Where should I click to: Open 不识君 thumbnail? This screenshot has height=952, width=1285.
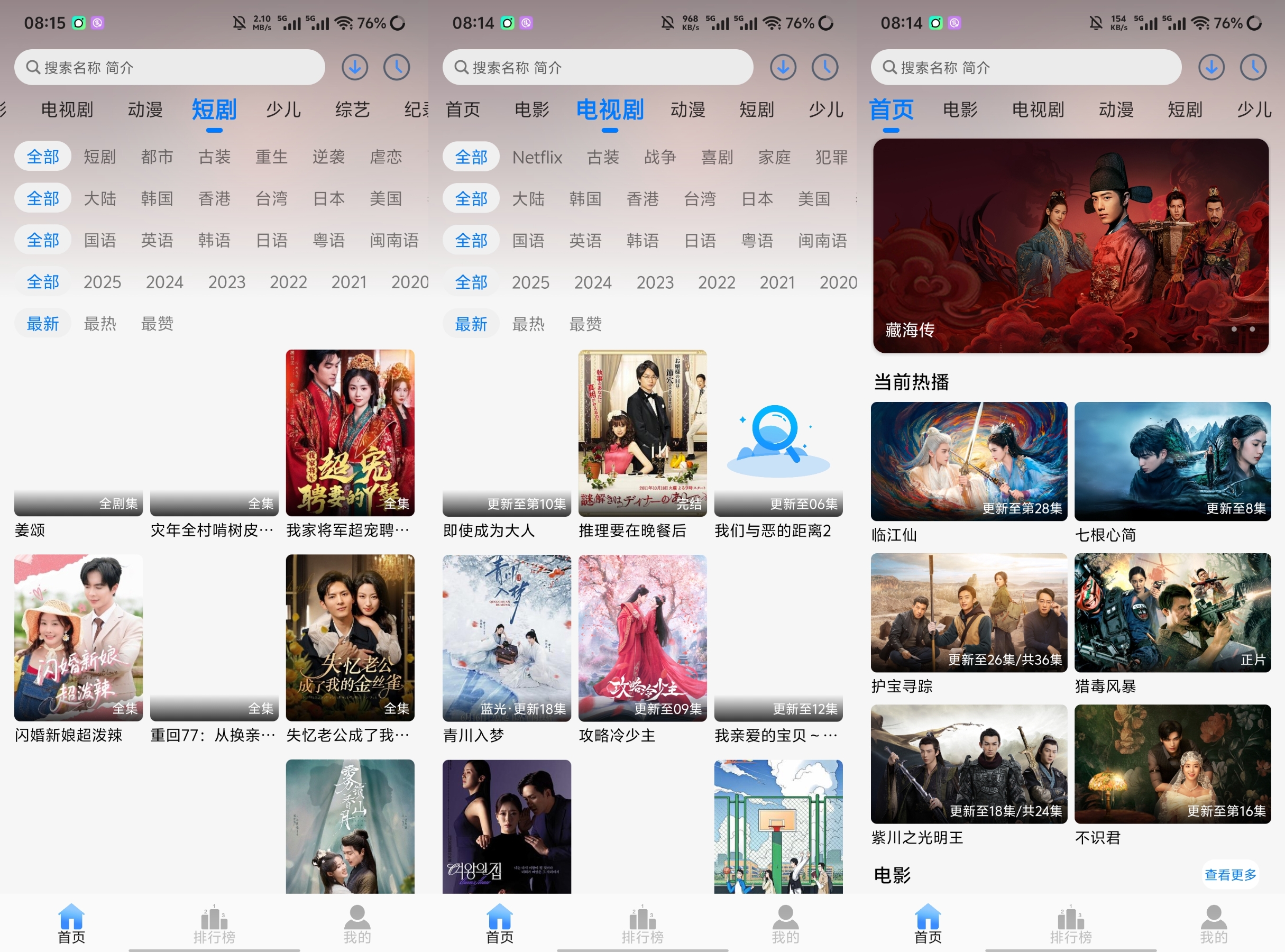[1173, 764]
